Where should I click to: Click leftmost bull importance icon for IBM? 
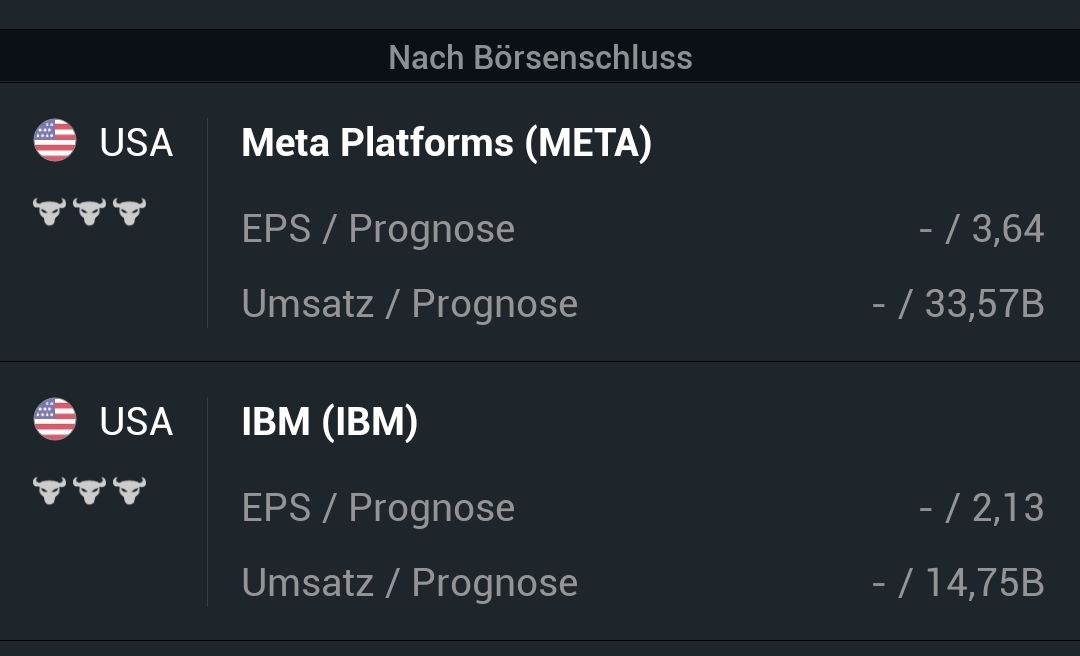pyautogui.click(x=49, y=490)
